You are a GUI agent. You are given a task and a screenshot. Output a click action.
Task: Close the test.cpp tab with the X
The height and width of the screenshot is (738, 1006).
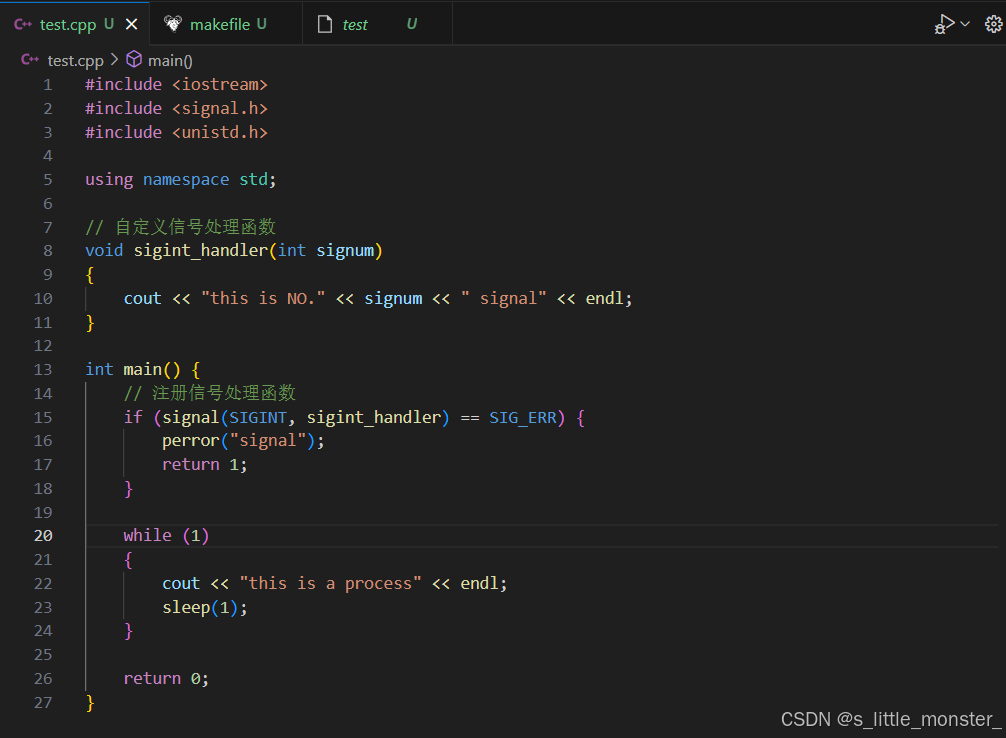click(131, 24)
